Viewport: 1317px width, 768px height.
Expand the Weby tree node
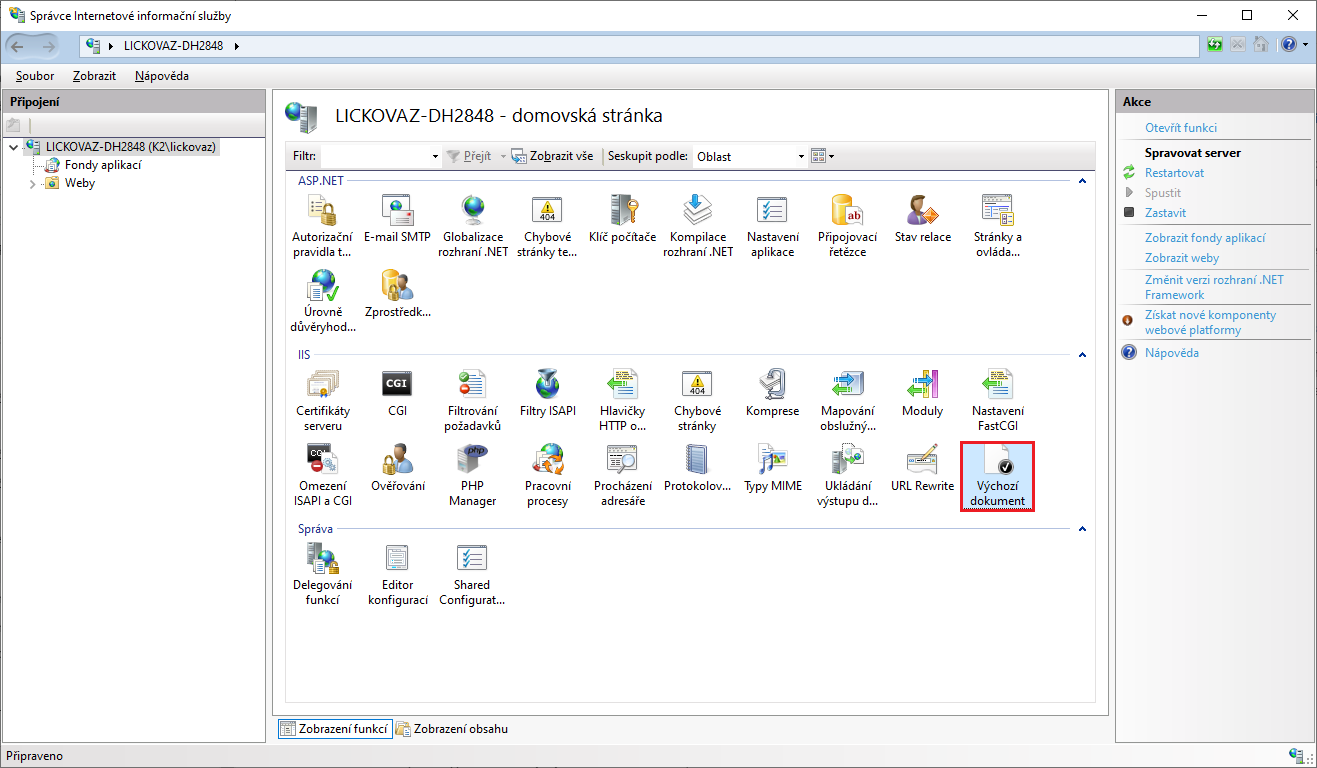pyautogui.click(x=32, y=184)
